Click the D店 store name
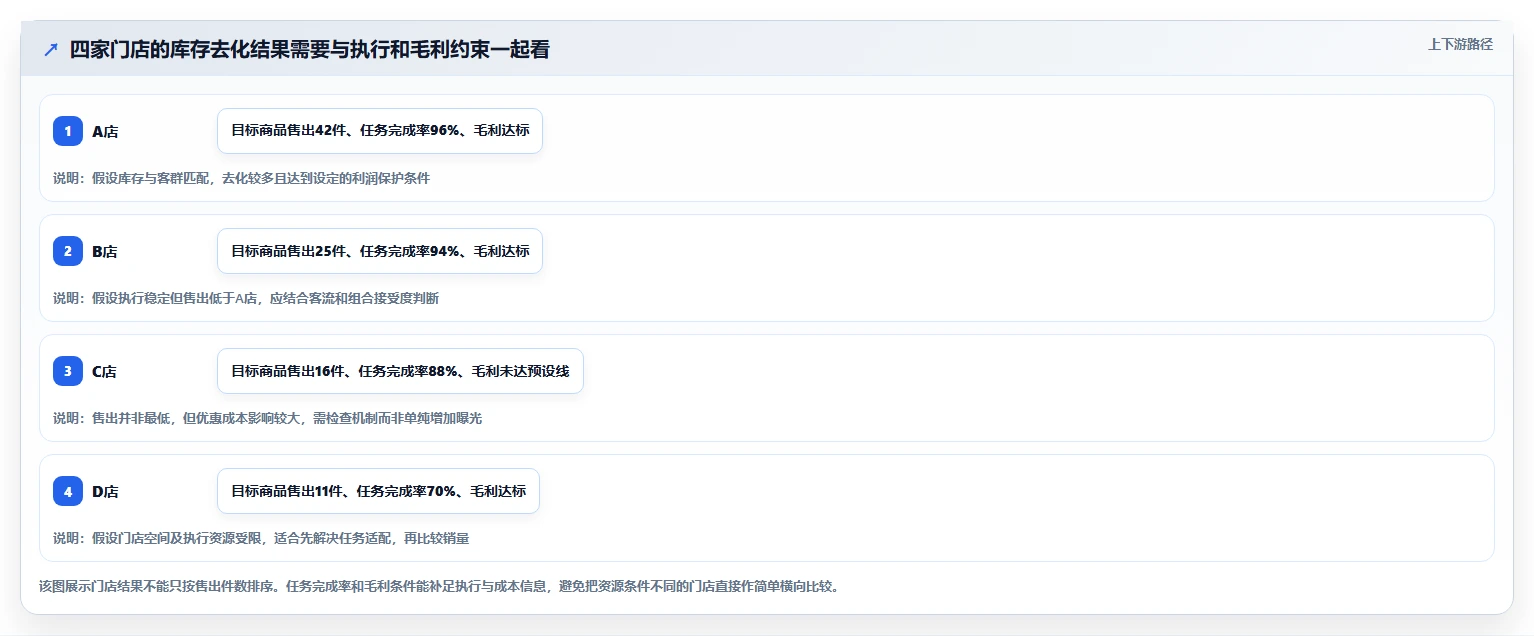Screen dimensions: 1534x636 point(105,491)
